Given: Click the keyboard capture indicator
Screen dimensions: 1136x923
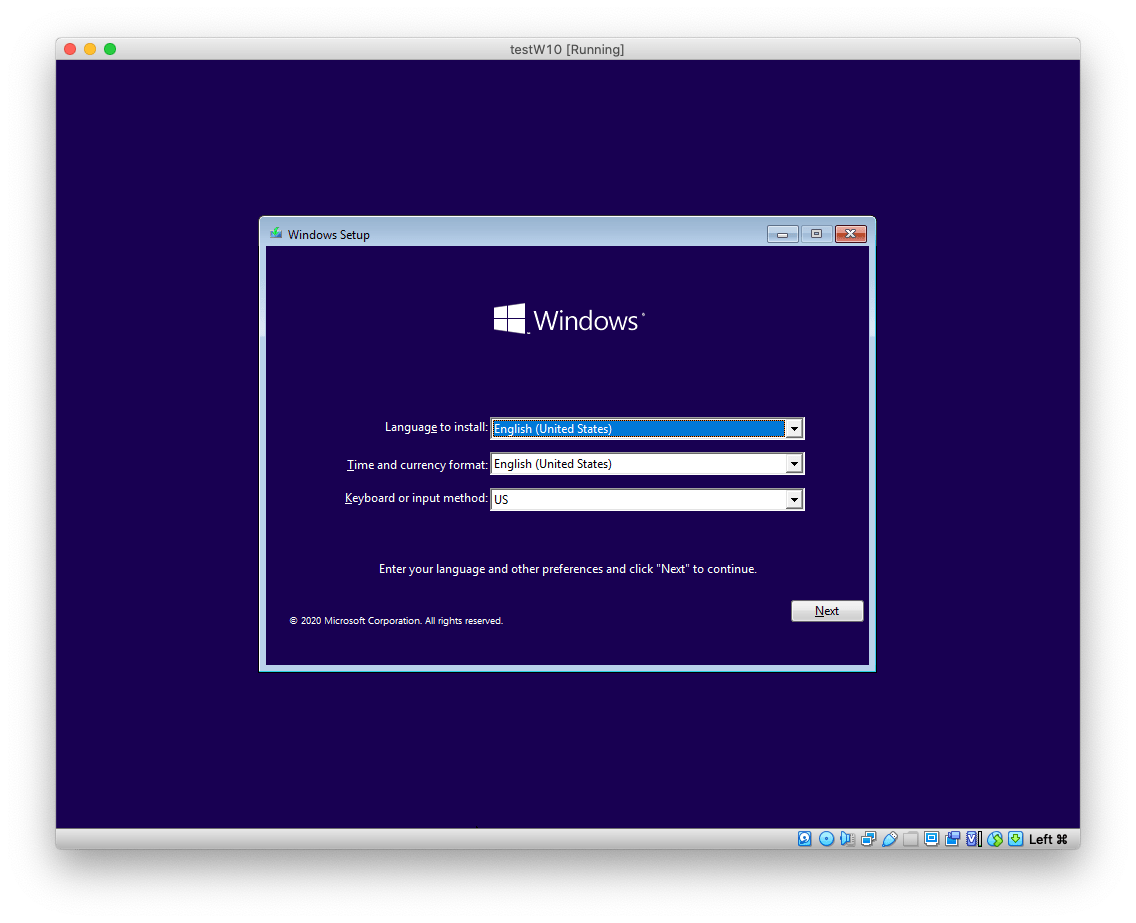Looking at the screenshot, I should point(1015,839).
